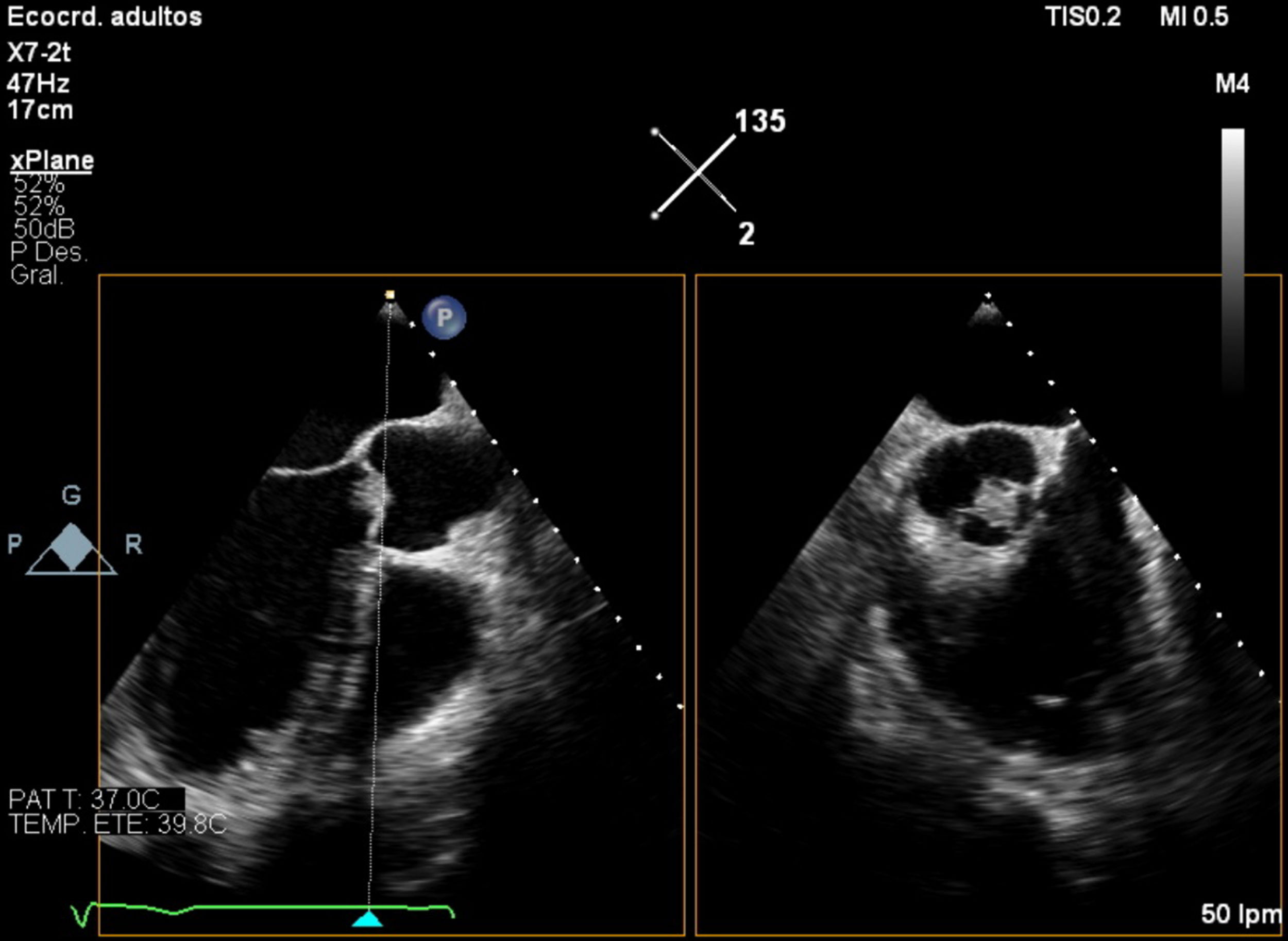Click the blue P orientation marker
This screenshot has width=1288, height=941.
tap(444, 317)
